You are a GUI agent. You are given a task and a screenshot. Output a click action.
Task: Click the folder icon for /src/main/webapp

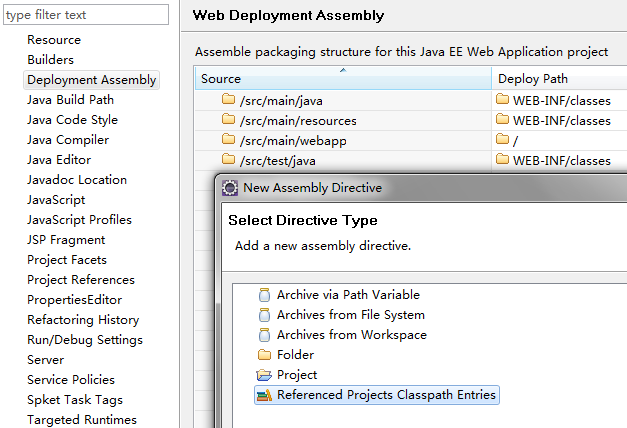(228, 140)
